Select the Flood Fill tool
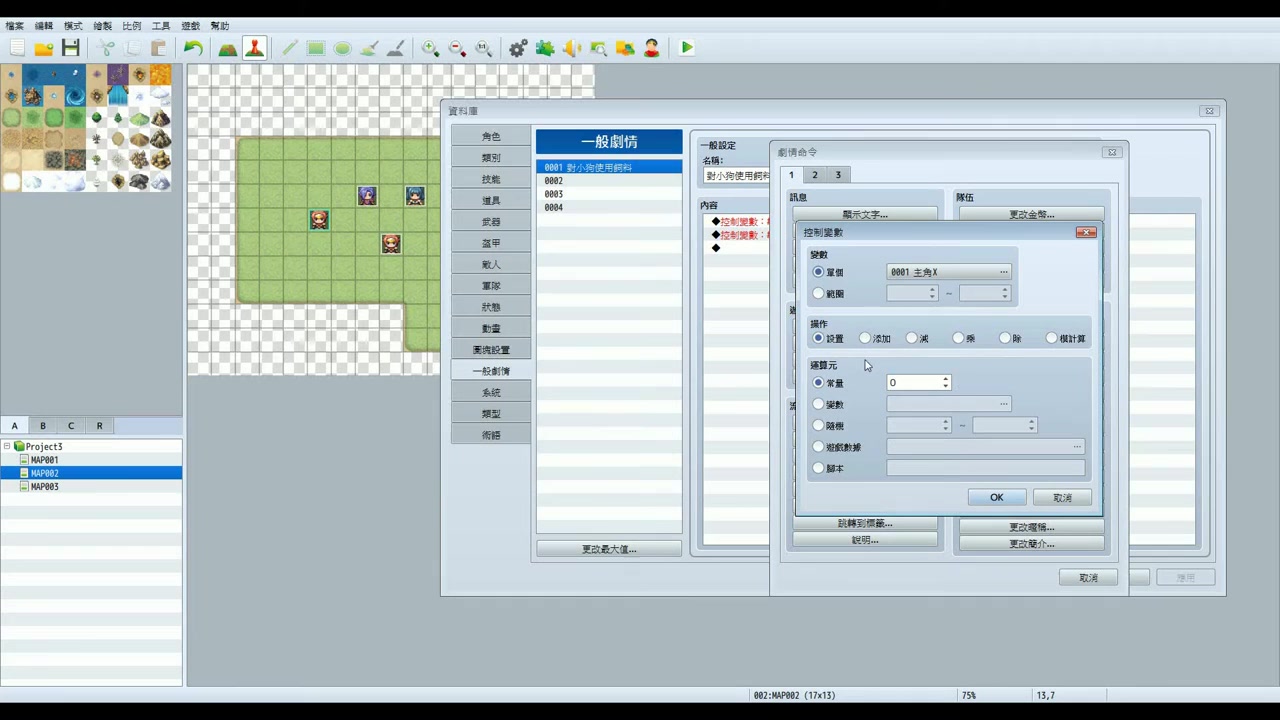 368,48
